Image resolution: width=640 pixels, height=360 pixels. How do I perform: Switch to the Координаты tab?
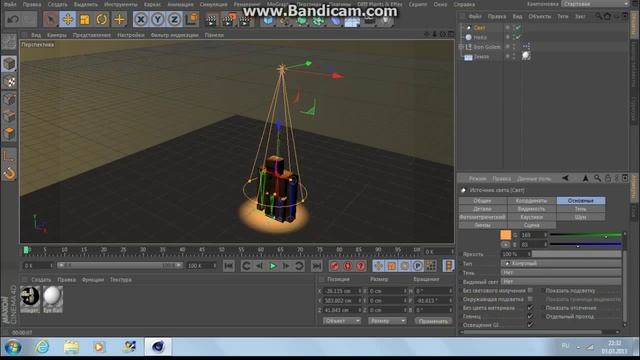(x=531, y=201)
